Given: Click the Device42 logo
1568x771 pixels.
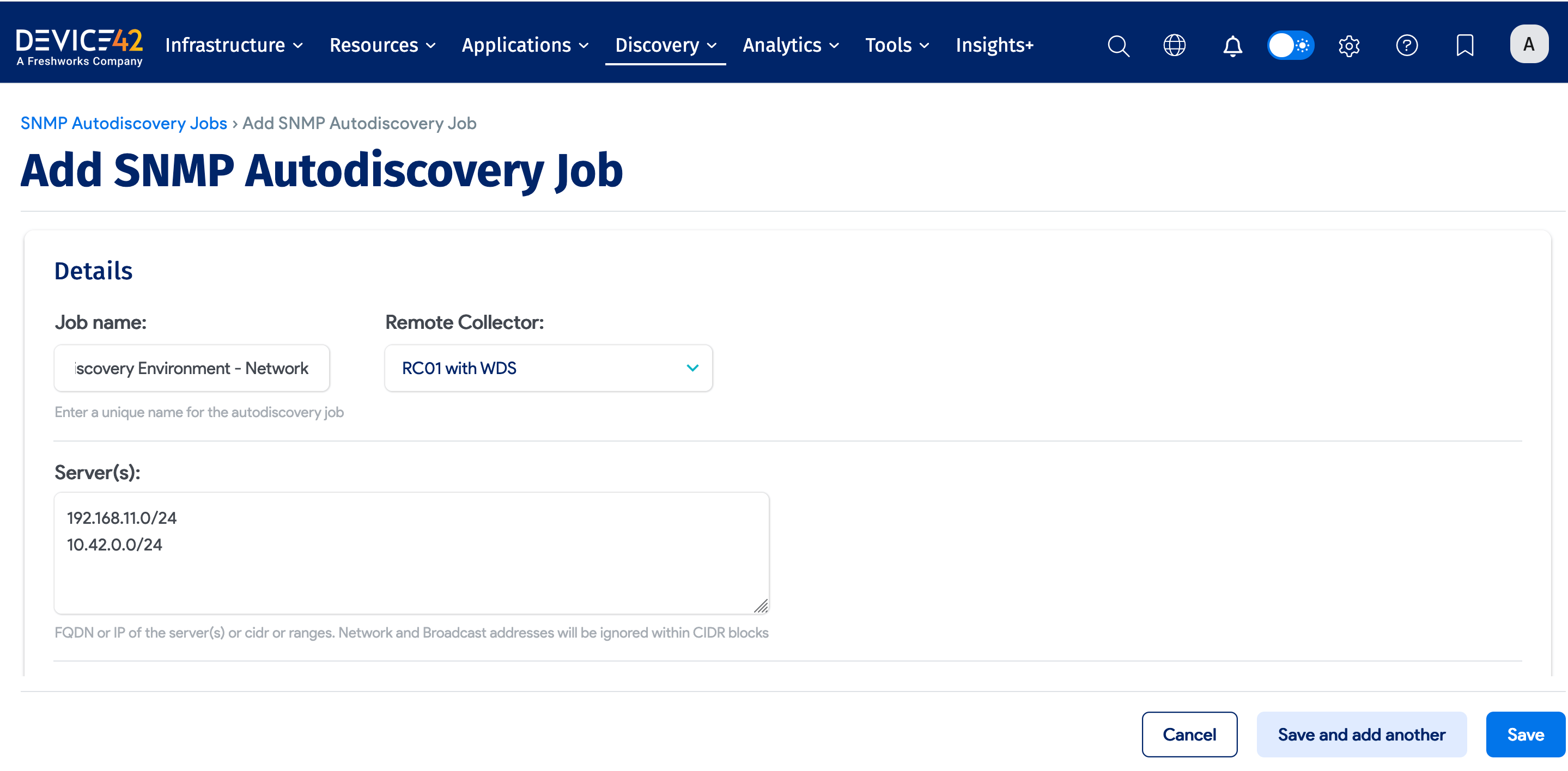Looking at the screenshot, I should (79, 42).
